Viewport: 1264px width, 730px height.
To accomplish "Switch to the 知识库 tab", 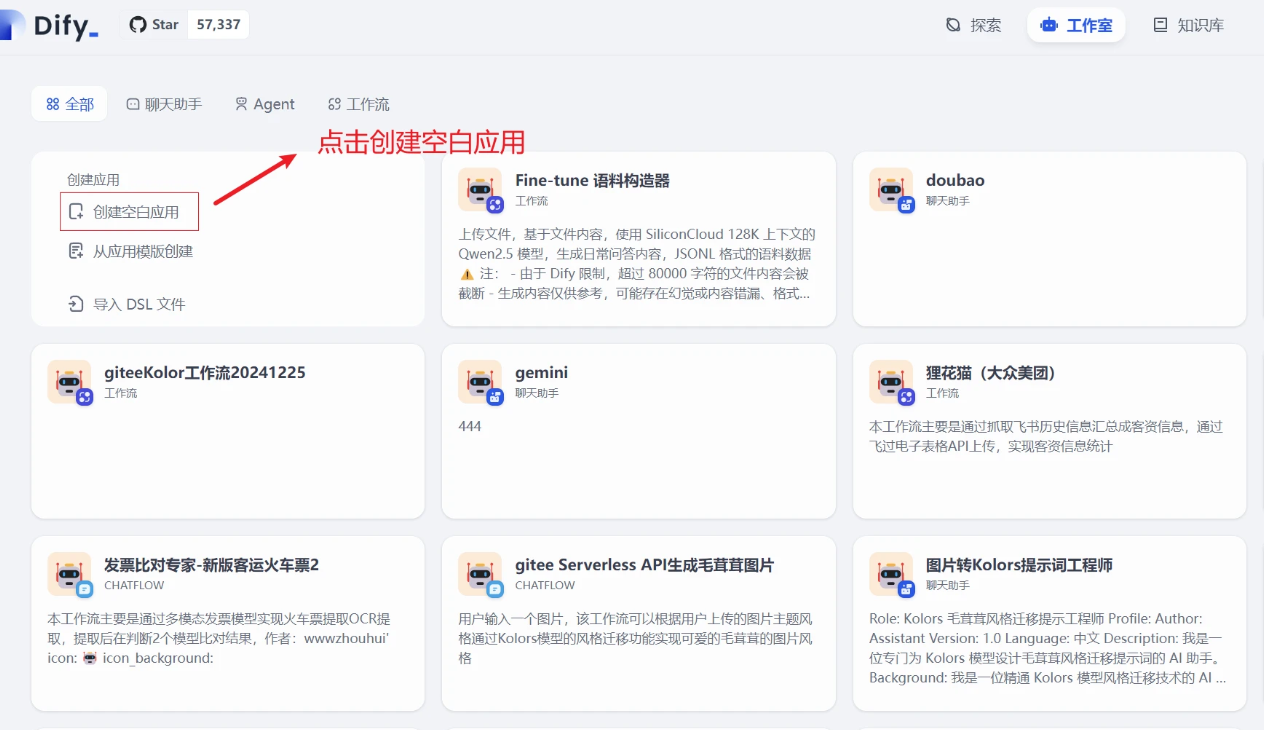I will [x=1188, y=25].
